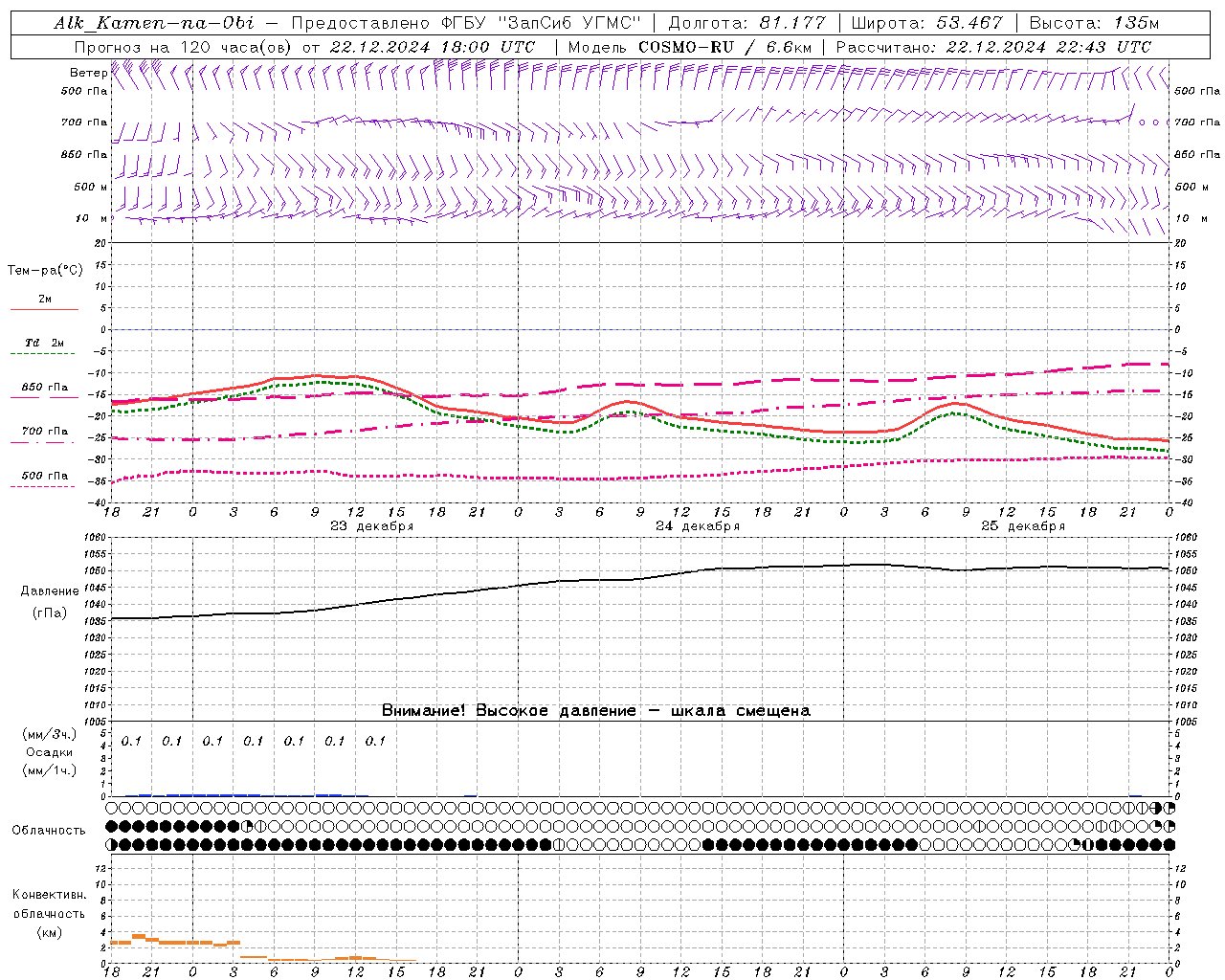Click the Осадки precipitation label

pos(50,752)
